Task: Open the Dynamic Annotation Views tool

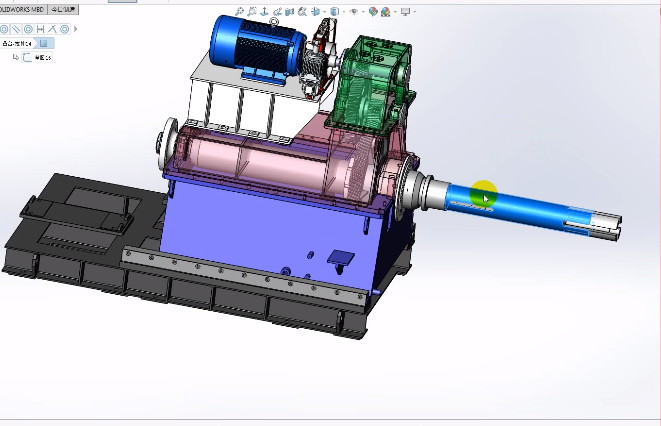Action: 302,12
